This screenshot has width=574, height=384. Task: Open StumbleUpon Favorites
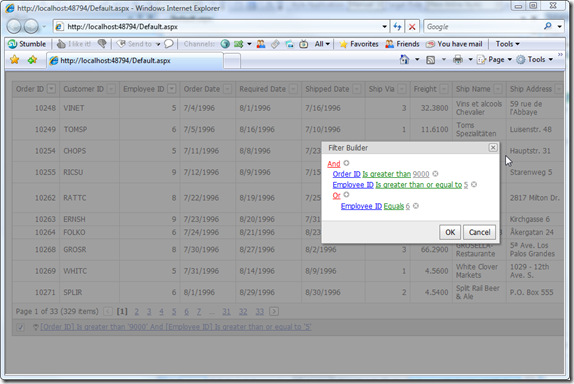click(359, 44)
